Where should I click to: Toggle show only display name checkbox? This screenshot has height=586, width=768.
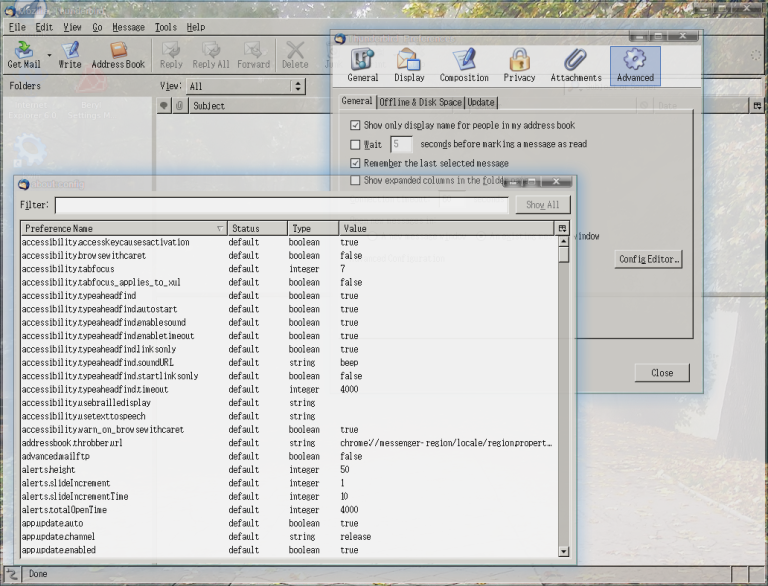pos(355,126)
